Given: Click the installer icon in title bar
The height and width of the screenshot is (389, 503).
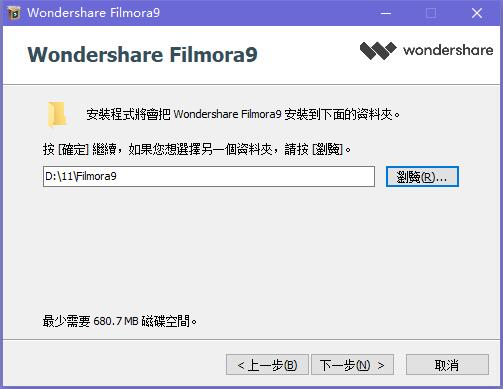Looking at the screenshot, I should coord(14,13).
